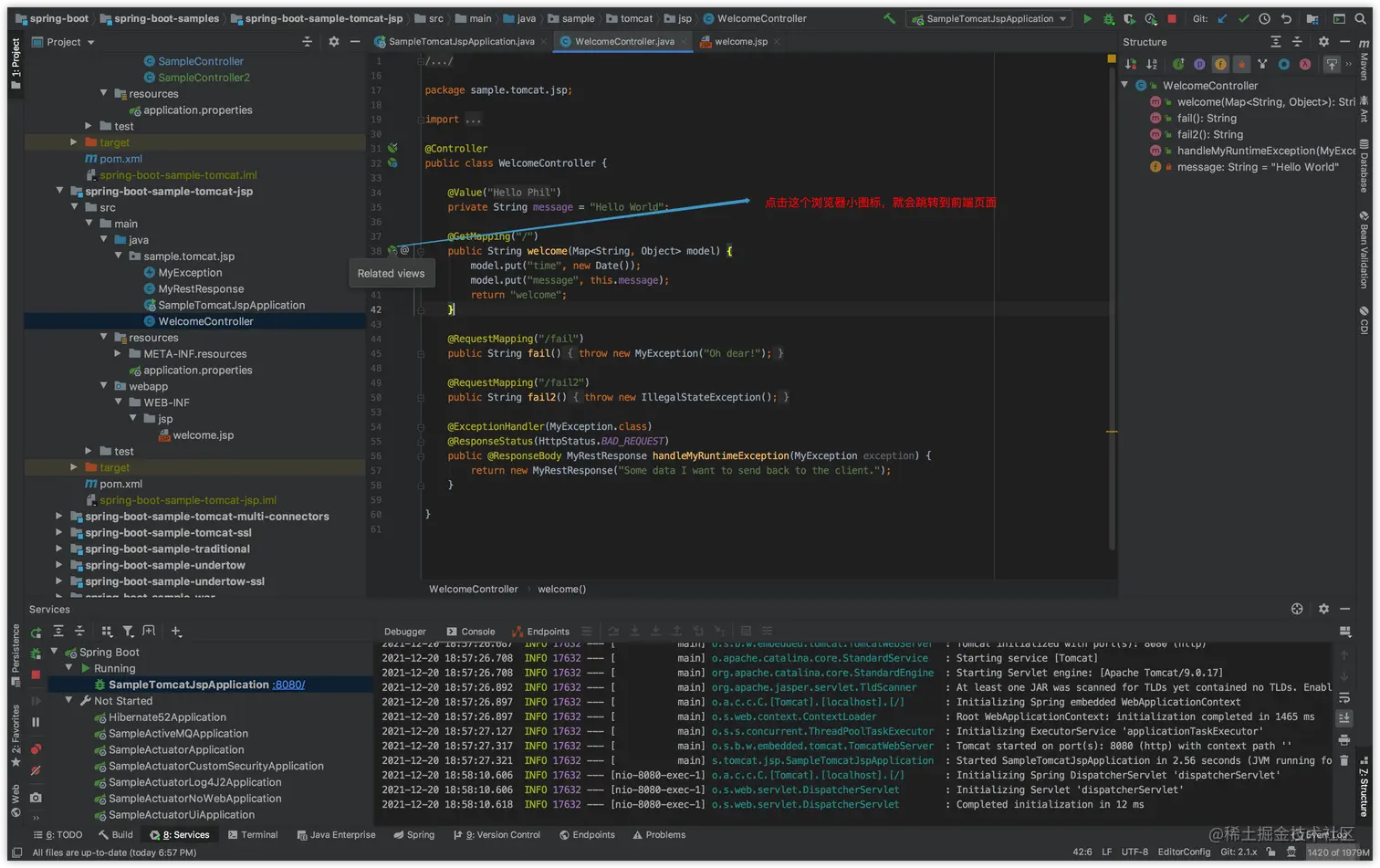Viewport: 1380px width, 868px height.
Task: Click the Git update project arrow
Action: pos(1222,18)
